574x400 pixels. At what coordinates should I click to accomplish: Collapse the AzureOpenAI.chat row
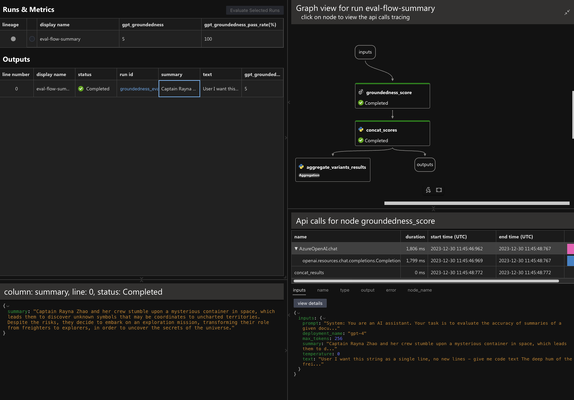pyautogui.click(x=296, y=248)
